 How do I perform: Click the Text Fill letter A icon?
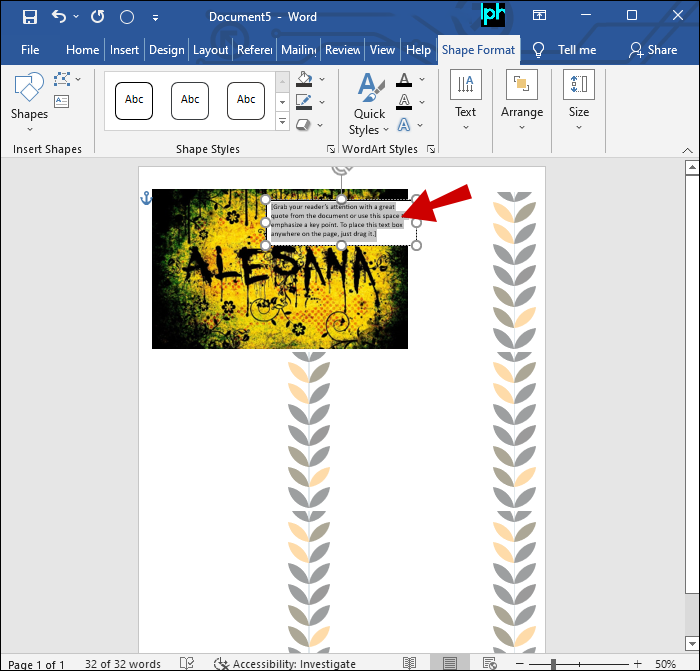pos(404,79)
